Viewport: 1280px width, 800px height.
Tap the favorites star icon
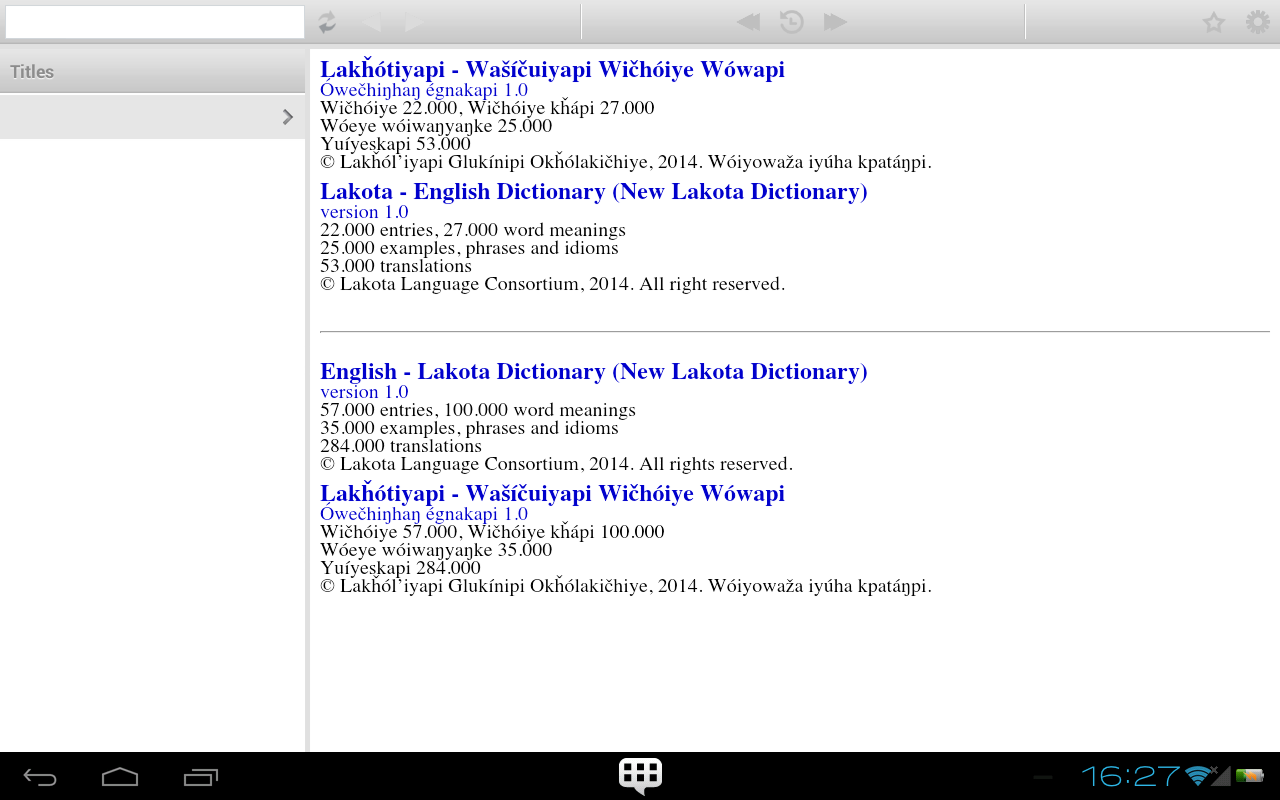[1214, 22]
